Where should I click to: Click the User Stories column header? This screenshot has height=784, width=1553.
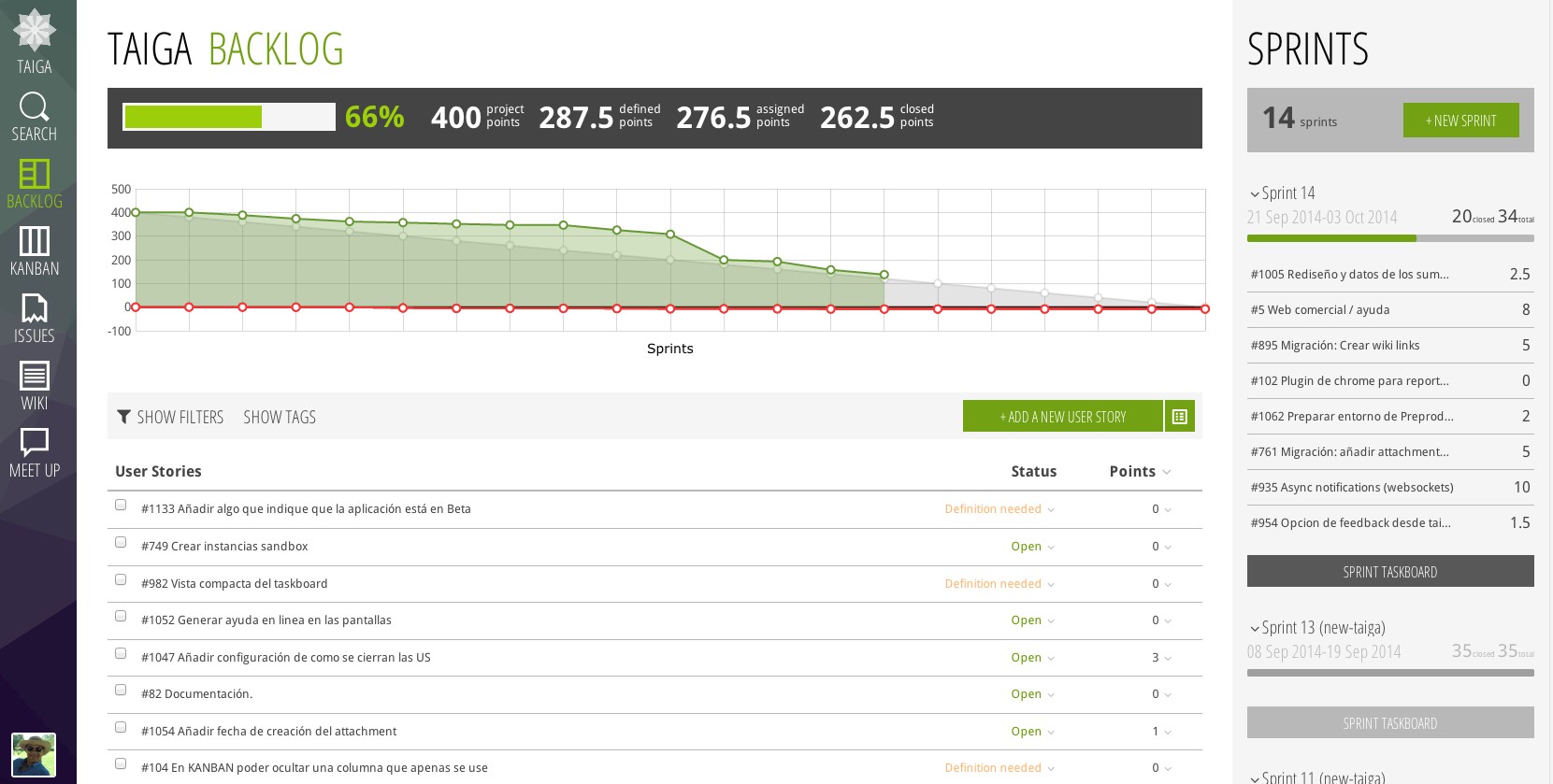coord(158,472)
